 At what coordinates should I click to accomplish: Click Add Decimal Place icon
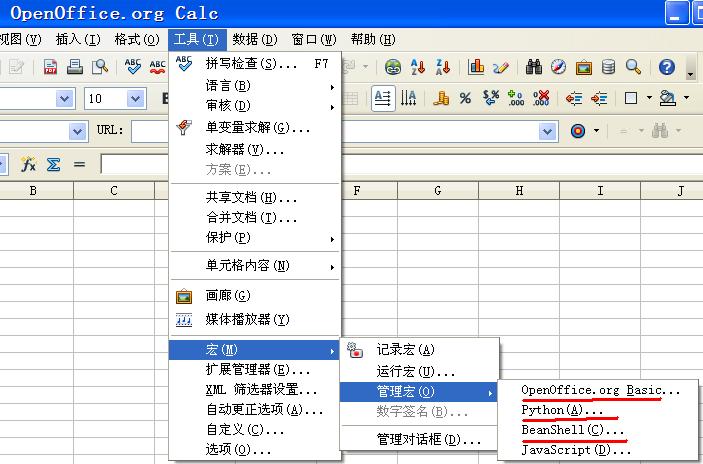[516, 98]
